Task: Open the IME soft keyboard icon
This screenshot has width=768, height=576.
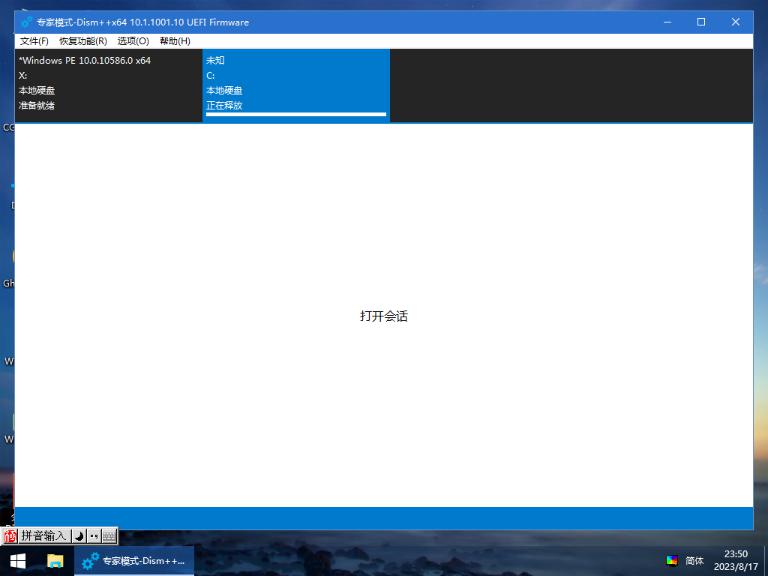Action: tap(109, 536)
